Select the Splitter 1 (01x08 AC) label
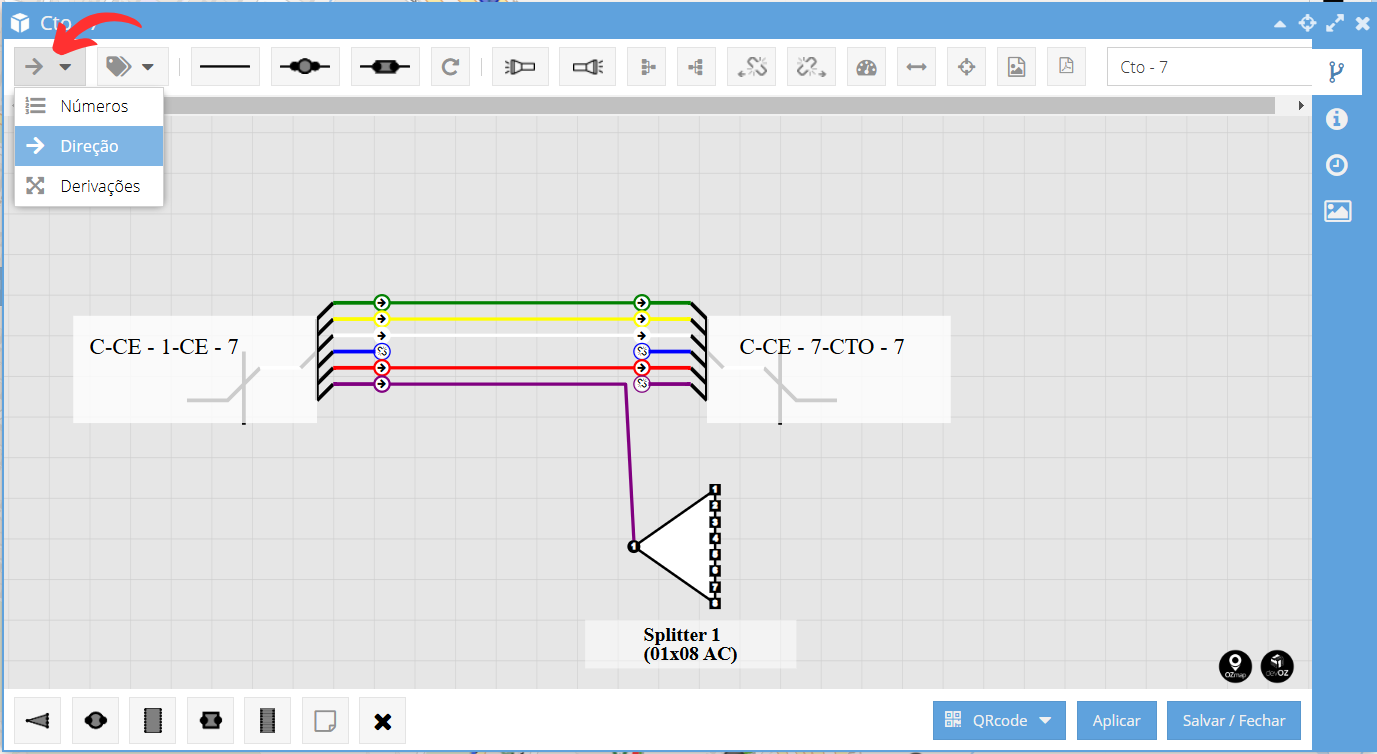The image size is (1377, 754). point(690,645)
